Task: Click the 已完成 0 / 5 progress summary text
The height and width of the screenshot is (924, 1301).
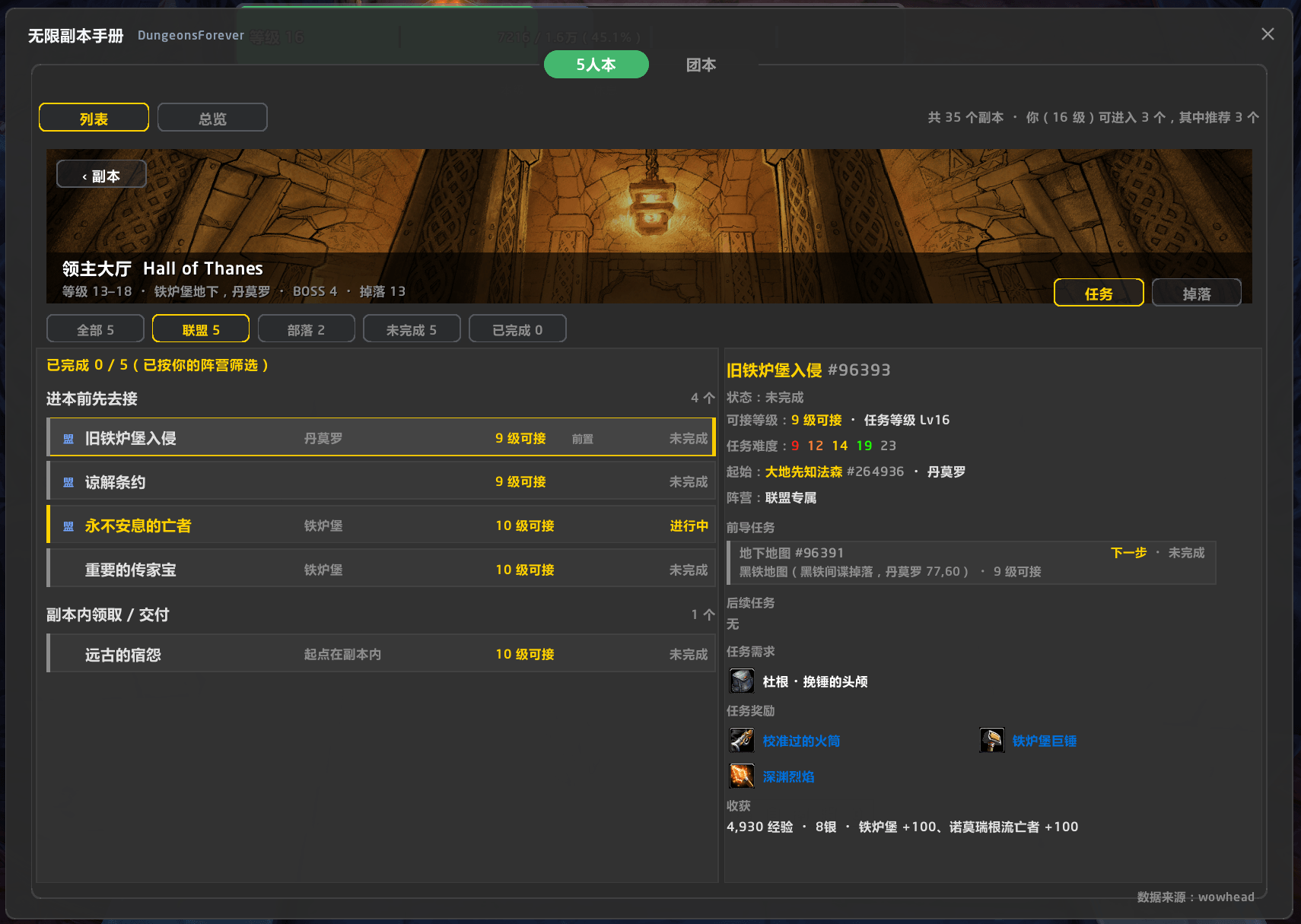Action: pos(157,365)
